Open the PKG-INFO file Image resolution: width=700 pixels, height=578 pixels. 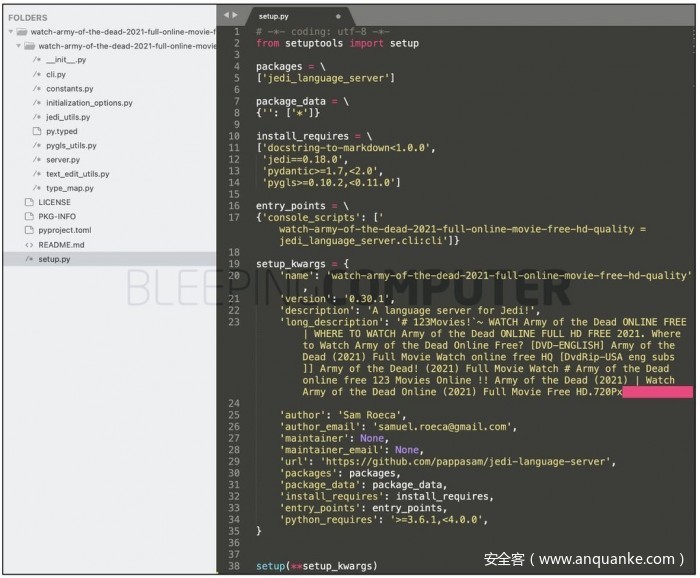pos(57,216)
